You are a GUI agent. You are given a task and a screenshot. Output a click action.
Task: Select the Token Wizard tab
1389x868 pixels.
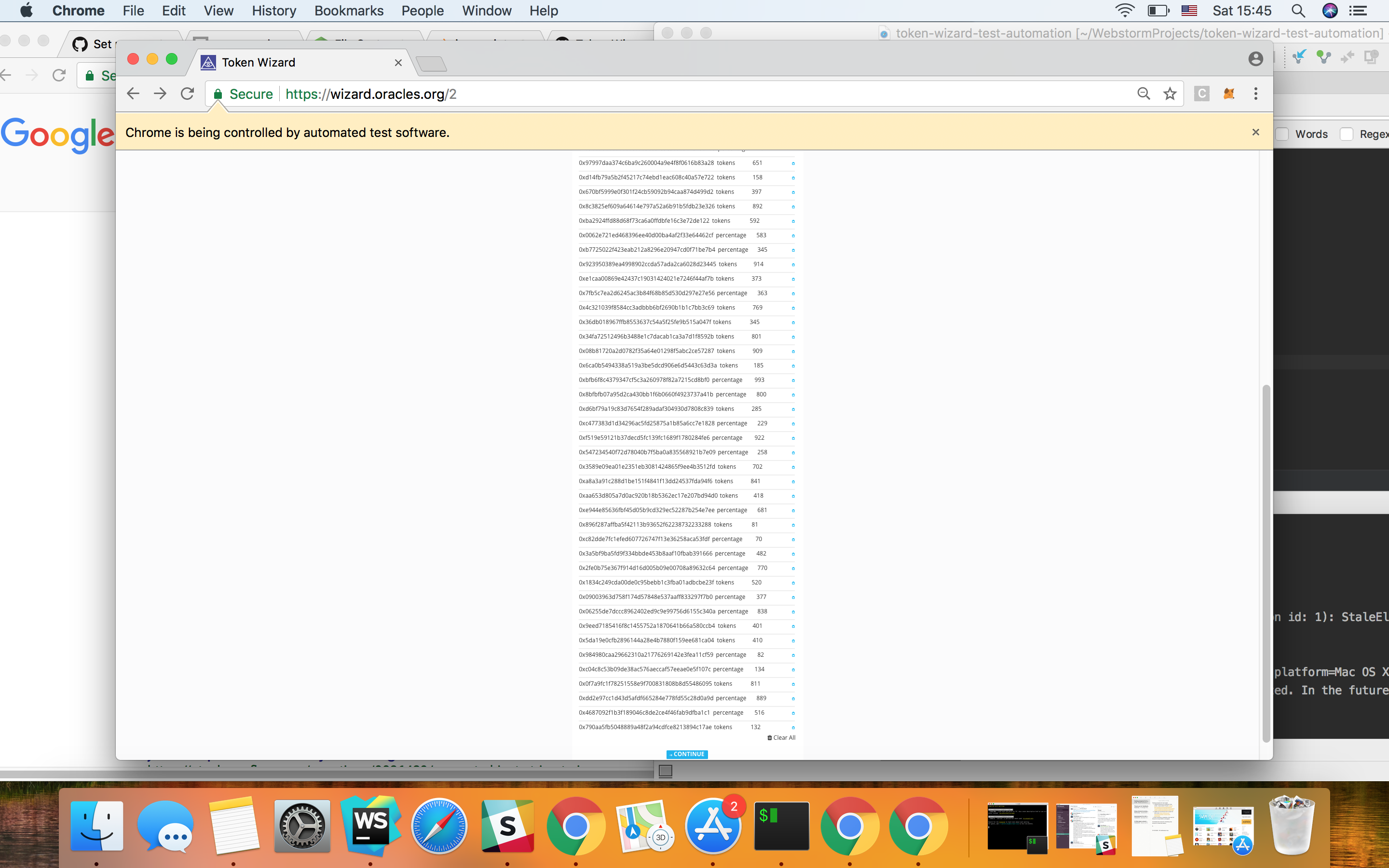(x=259, y=63)
